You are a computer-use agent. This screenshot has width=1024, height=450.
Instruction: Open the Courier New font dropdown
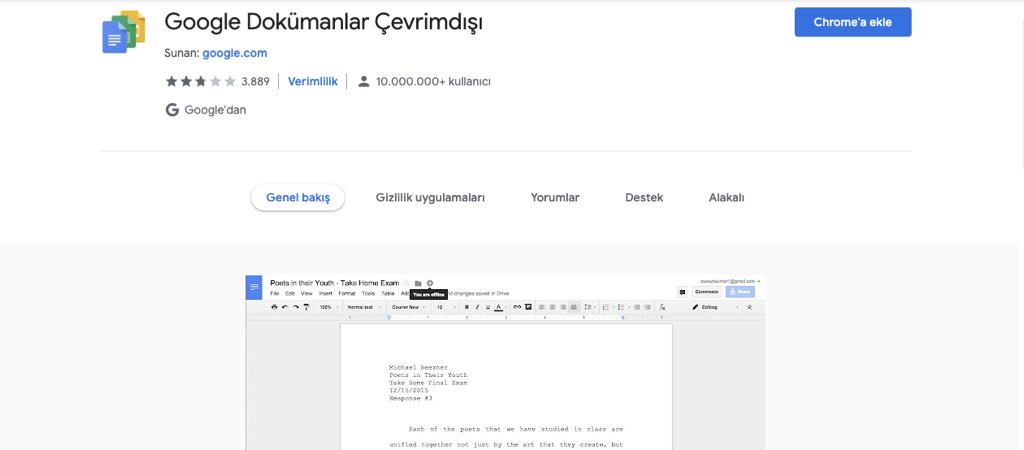click(x=409, y=307)
